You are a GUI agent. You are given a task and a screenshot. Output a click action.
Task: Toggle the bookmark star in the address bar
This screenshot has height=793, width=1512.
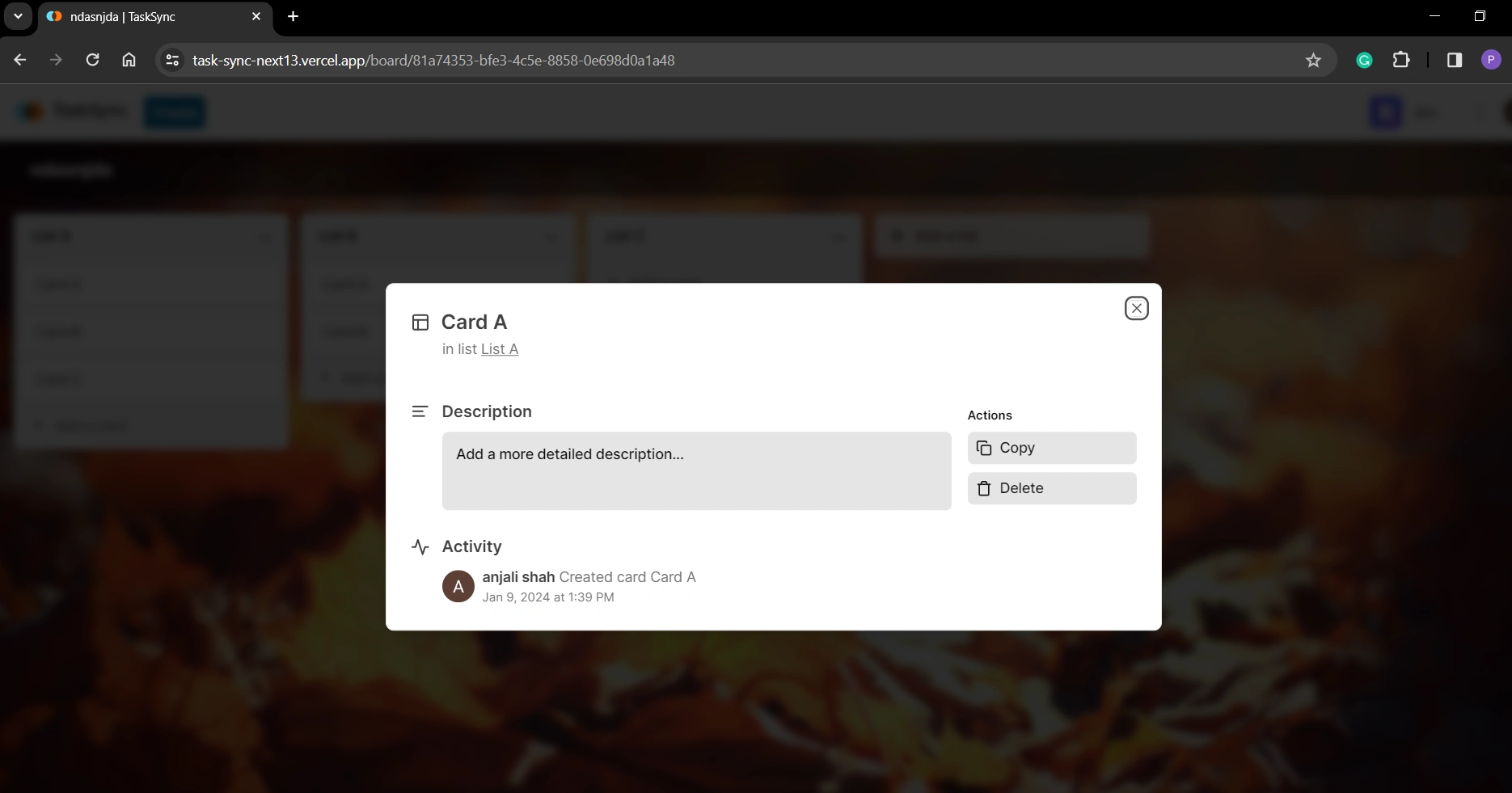click(x=1313, y=60)
